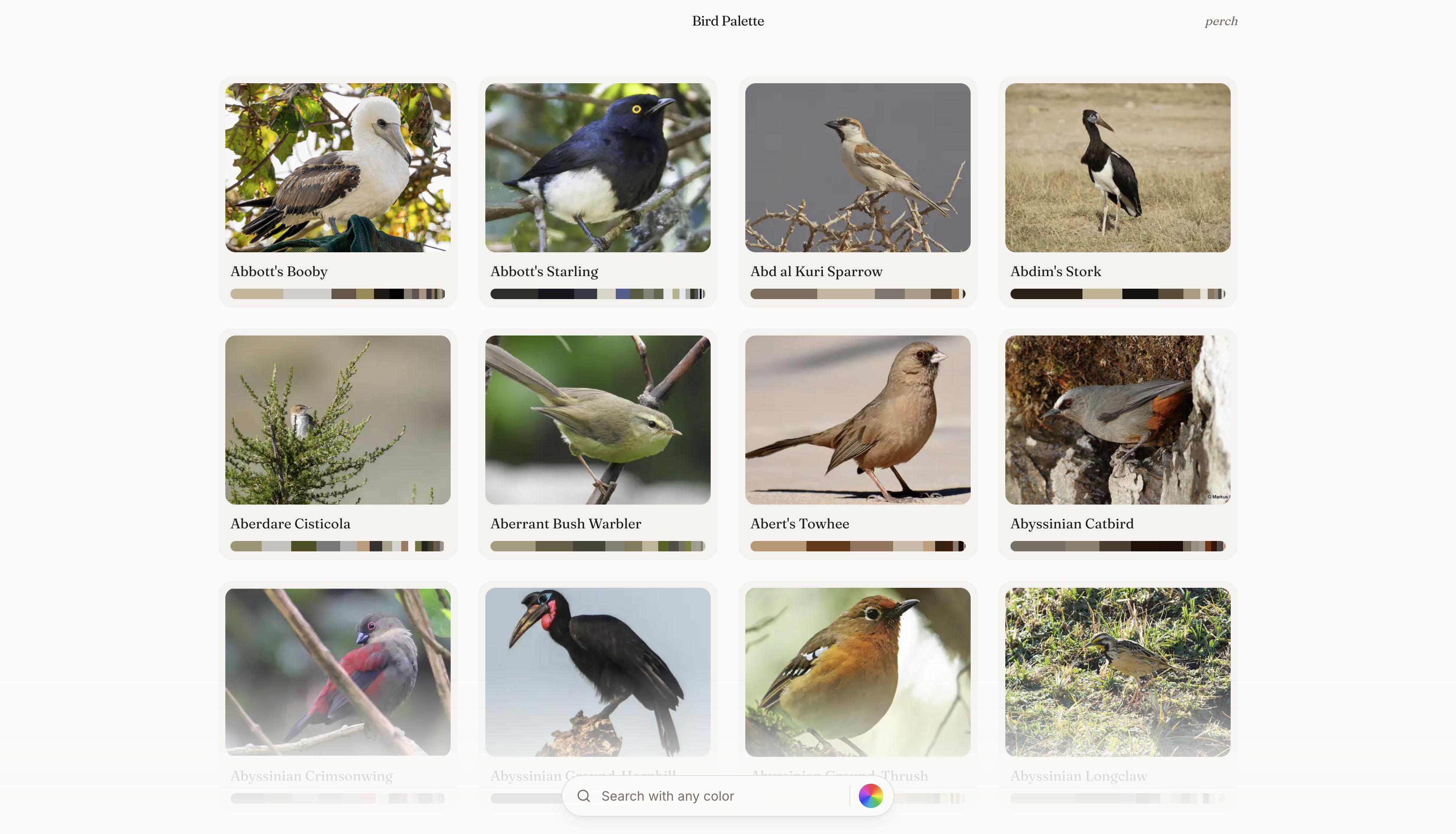Open the Abyssinian Ground Hornbill photo
The height and width of the screenshot is (834, 1456).
(598, 672)
